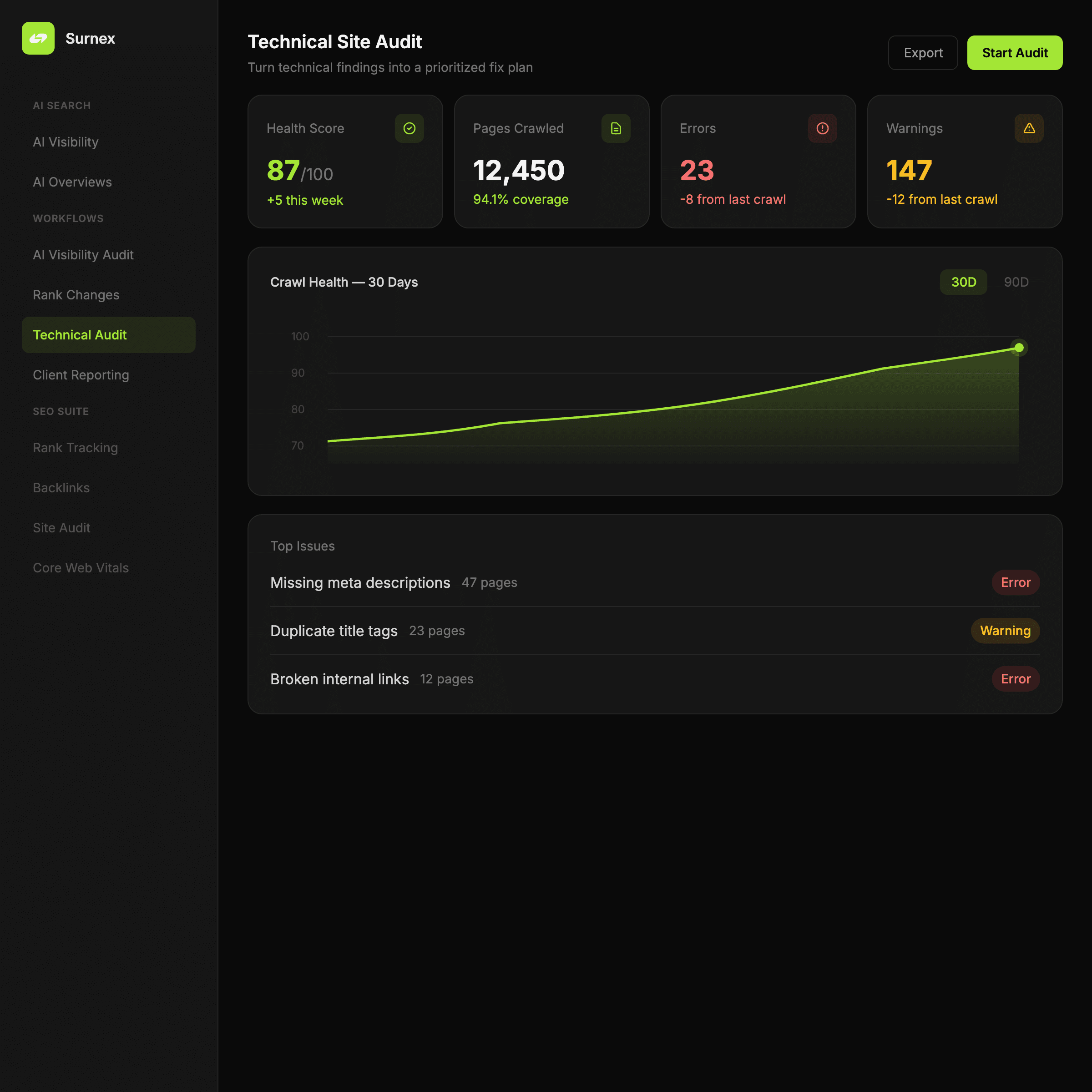Click the Errors alert circle icon
This screenshot has width=1092, height=1092.
tap(822, 128)
